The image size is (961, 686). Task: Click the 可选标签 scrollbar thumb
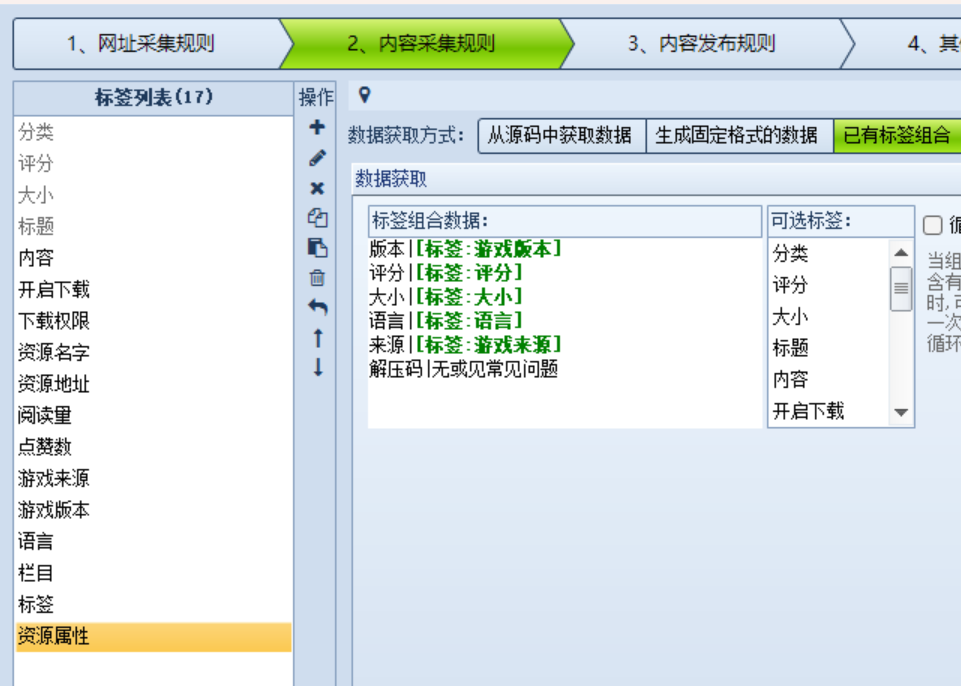[x=901, y=288]
